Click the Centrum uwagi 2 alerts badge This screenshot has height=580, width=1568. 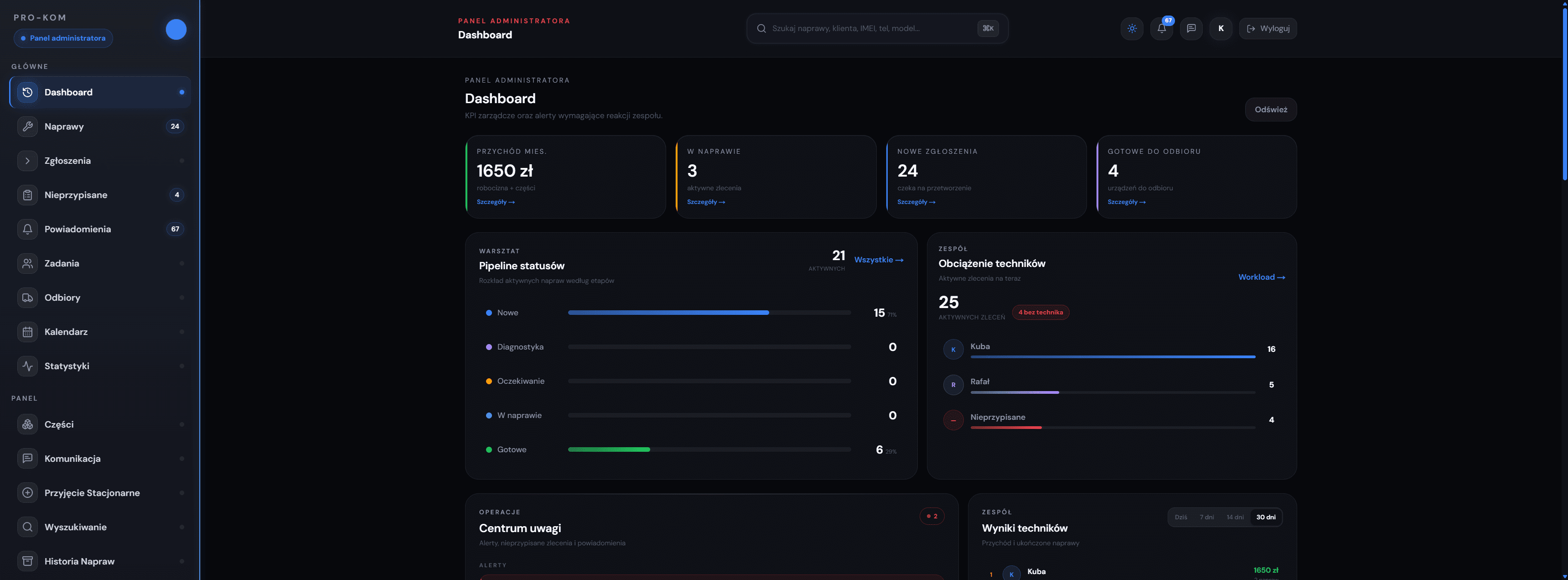point(931,516)
